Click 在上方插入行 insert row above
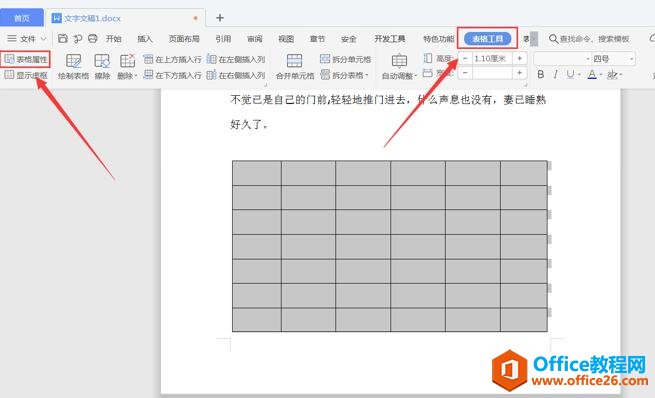655x398 pixels. tap(172, 59)
